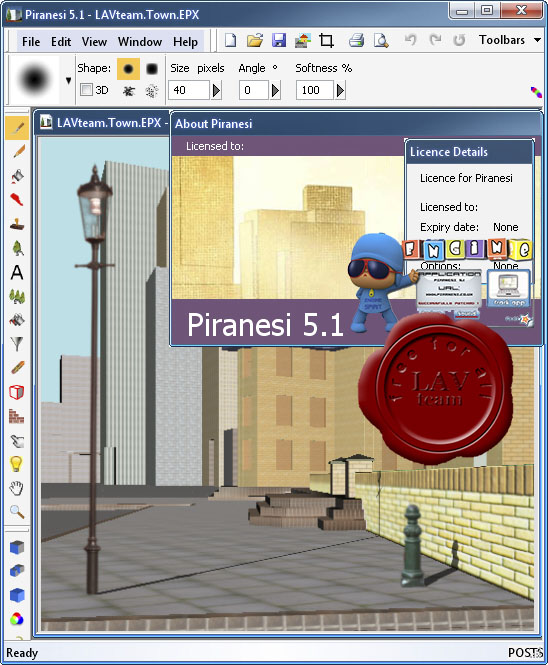The height and width of the screenshot is (665, 548).
Task: Click the Print icon
Action: click(356, 40)
